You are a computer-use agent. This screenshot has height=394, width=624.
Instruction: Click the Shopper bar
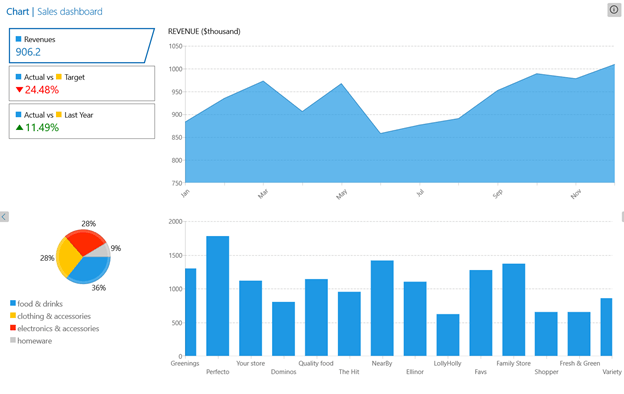coord(546,334)
